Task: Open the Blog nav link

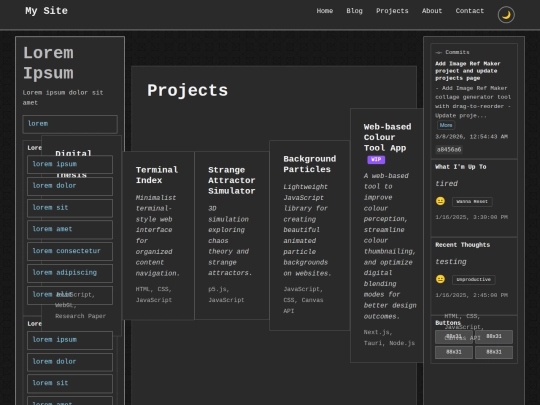Action: (354, 11)
